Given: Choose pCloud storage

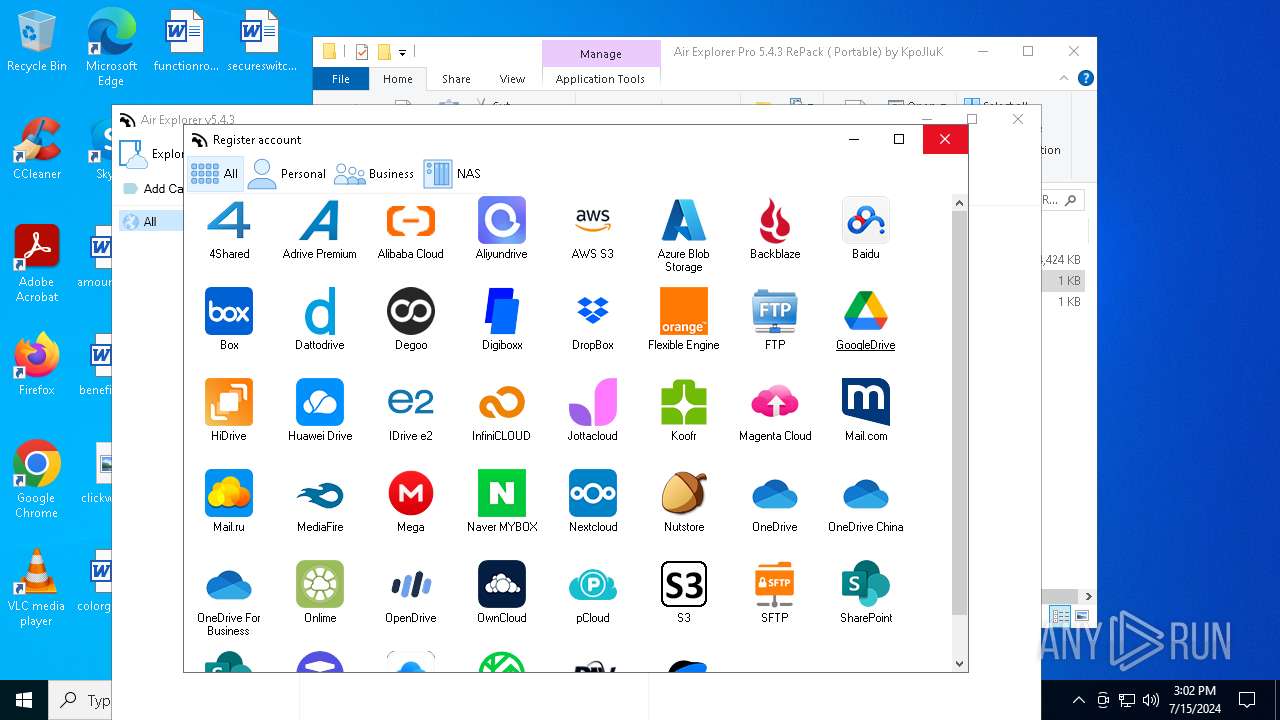Looking at the screenshot, I should pos(593,593).
